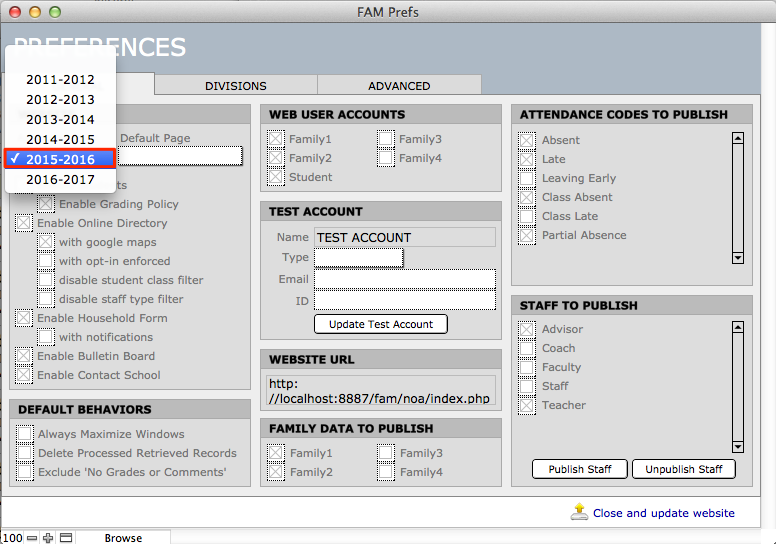Choose the checked 2015-2016 year entry

(60, 159)
